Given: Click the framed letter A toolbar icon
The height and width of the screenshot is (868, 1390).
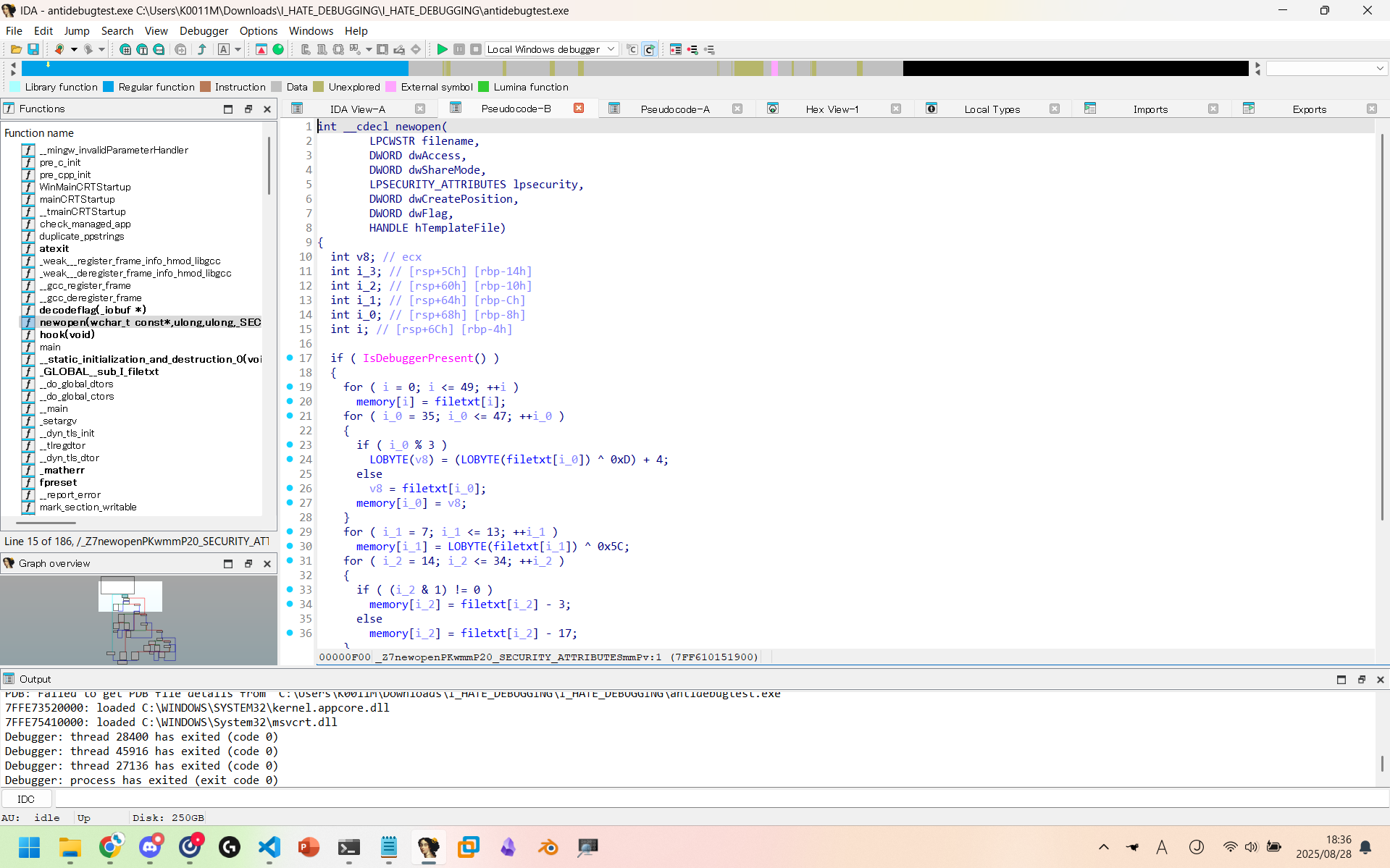Looking at the screenshot, I should [224, 49].
